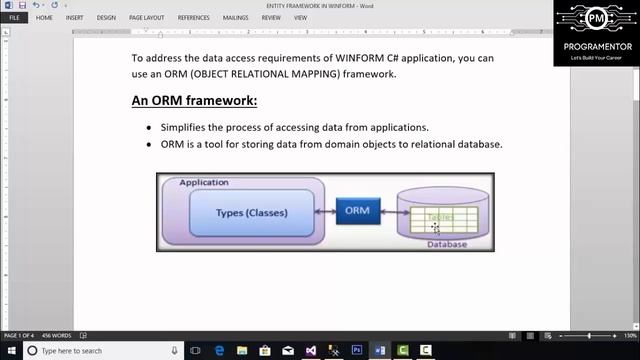Switch to the HOME ribbon tab

point(44,18)
